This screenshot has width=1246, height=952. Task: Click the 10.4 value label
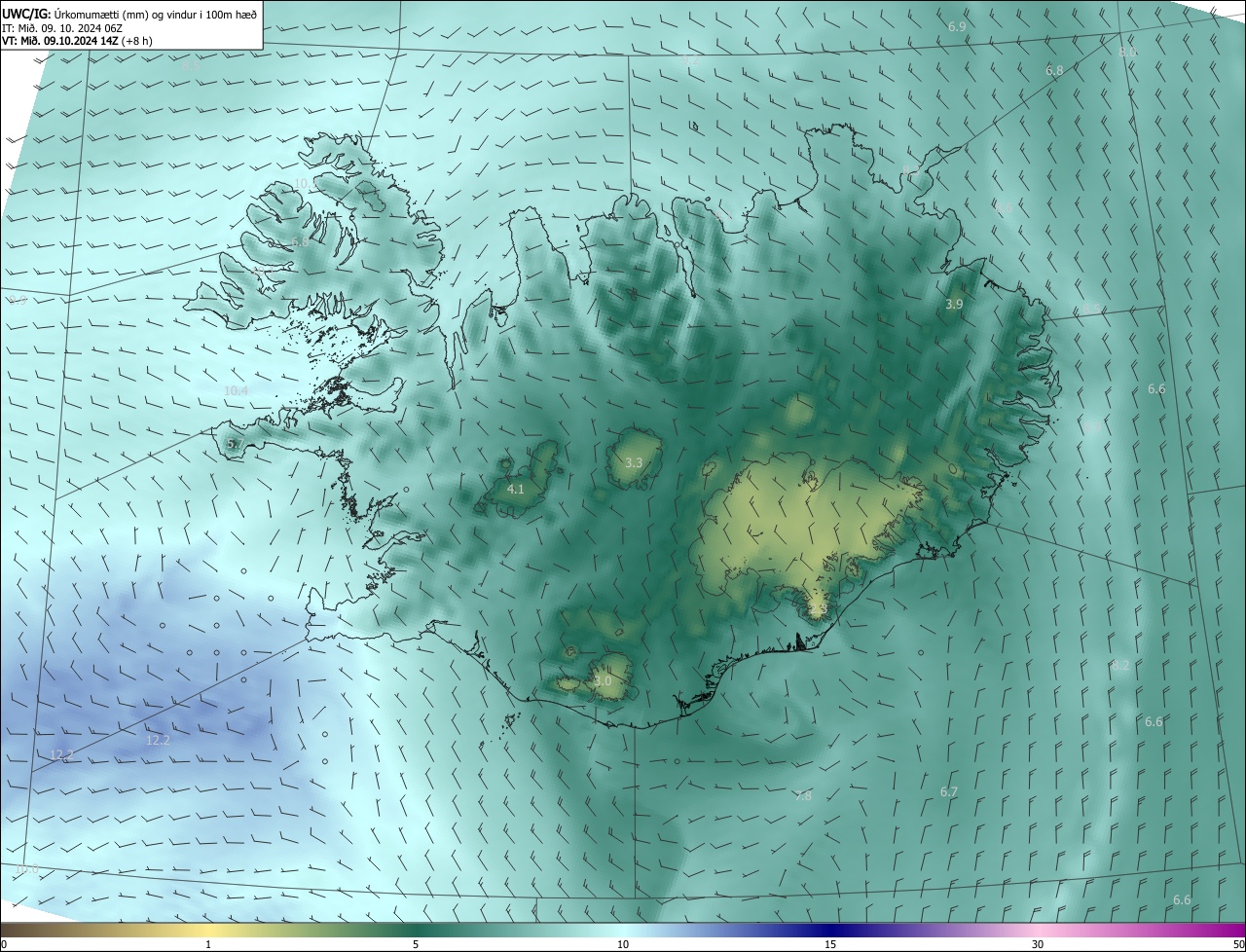237,390
